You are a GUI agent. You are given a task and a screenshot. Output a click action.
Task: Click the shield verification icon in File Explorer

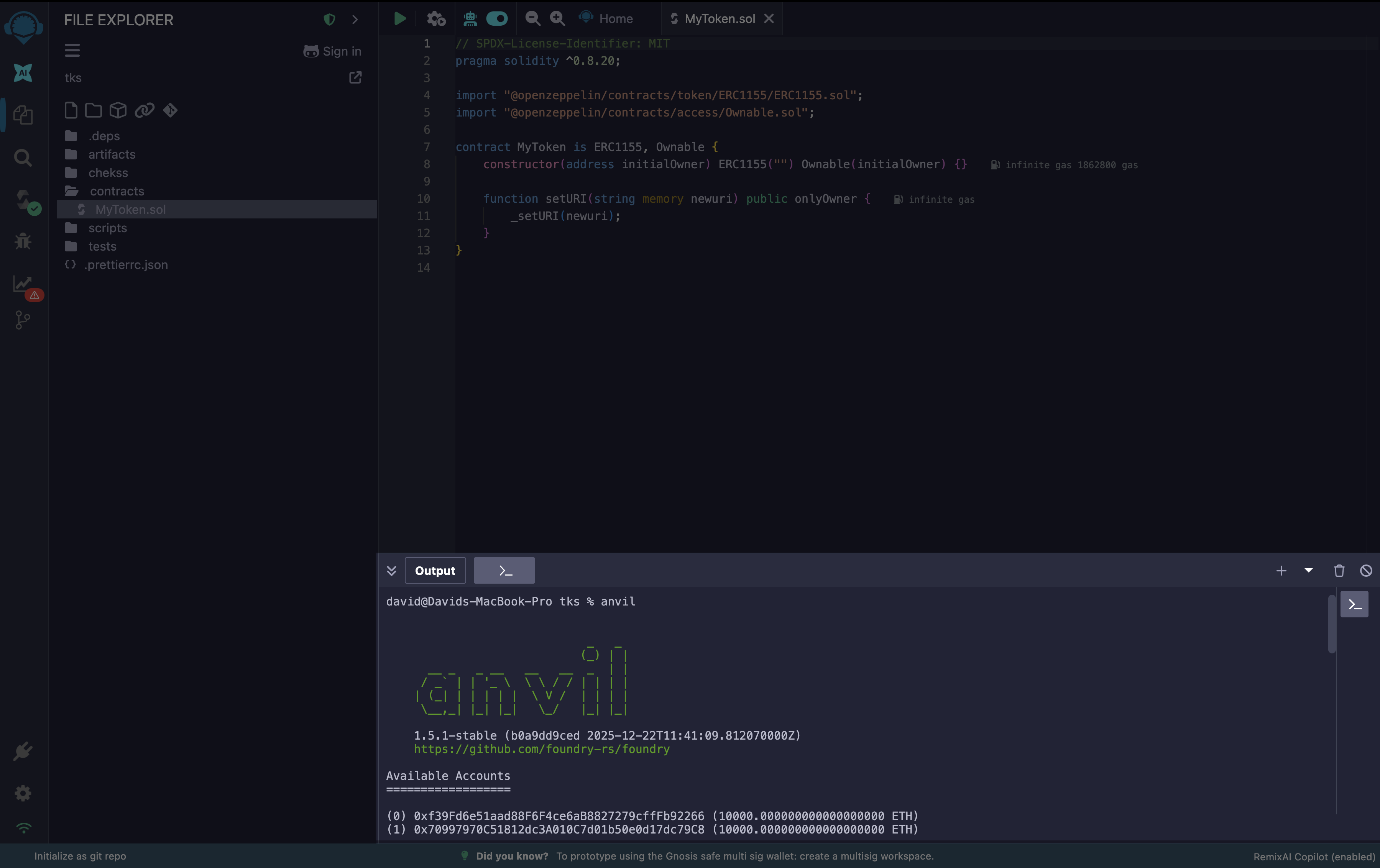329,20
